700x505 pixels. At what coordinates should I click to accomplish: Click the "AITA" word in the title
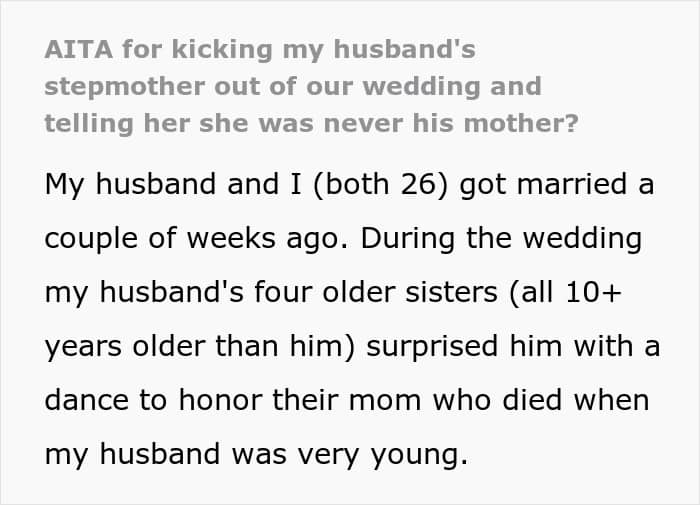click(79, 49)
